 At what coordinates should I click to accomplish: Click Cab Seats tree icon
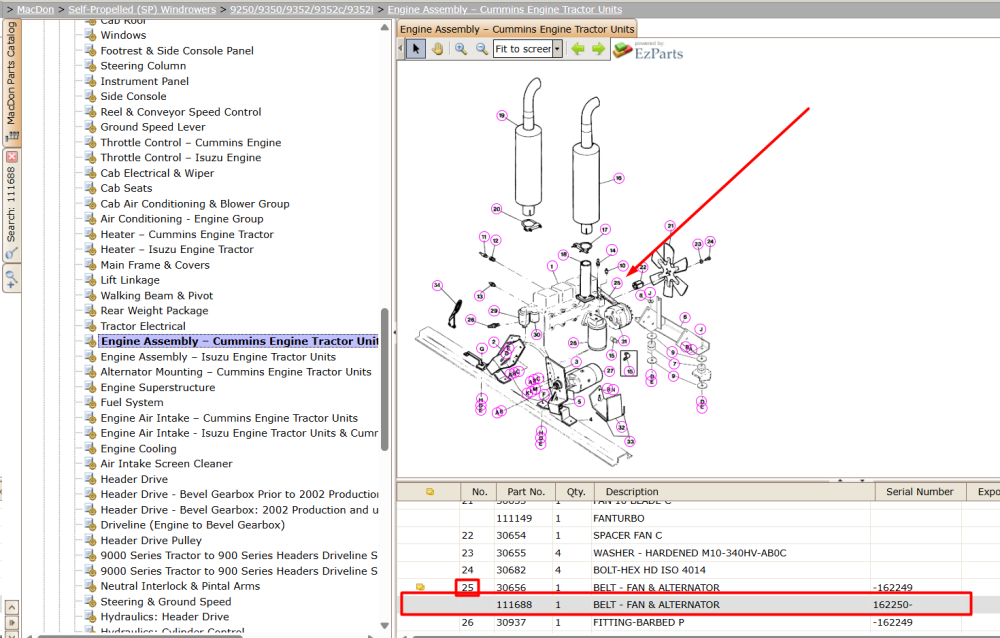[91, 188]
